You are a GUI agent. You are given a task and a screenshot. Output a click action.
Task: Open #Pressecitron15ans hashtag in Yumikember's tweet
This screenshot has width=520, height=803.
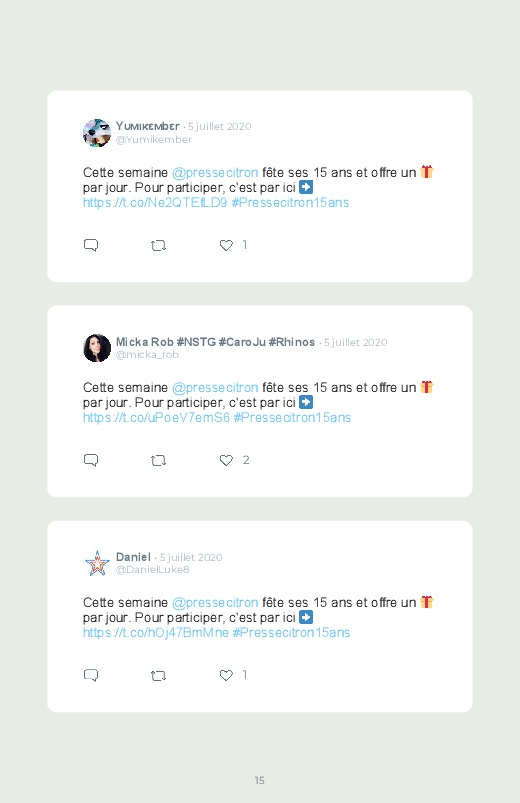click(290, 203)
